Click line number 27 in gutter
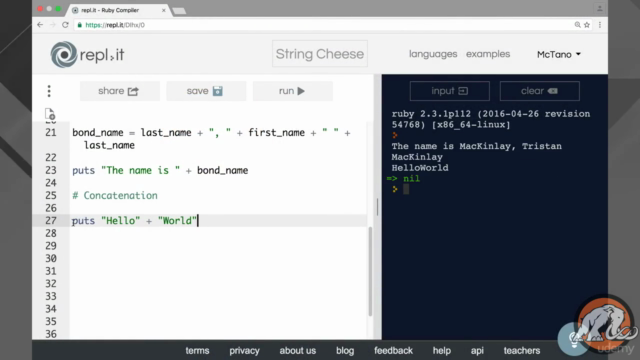Viewport: 640px width, 360px height. click(x=51, y=220)
